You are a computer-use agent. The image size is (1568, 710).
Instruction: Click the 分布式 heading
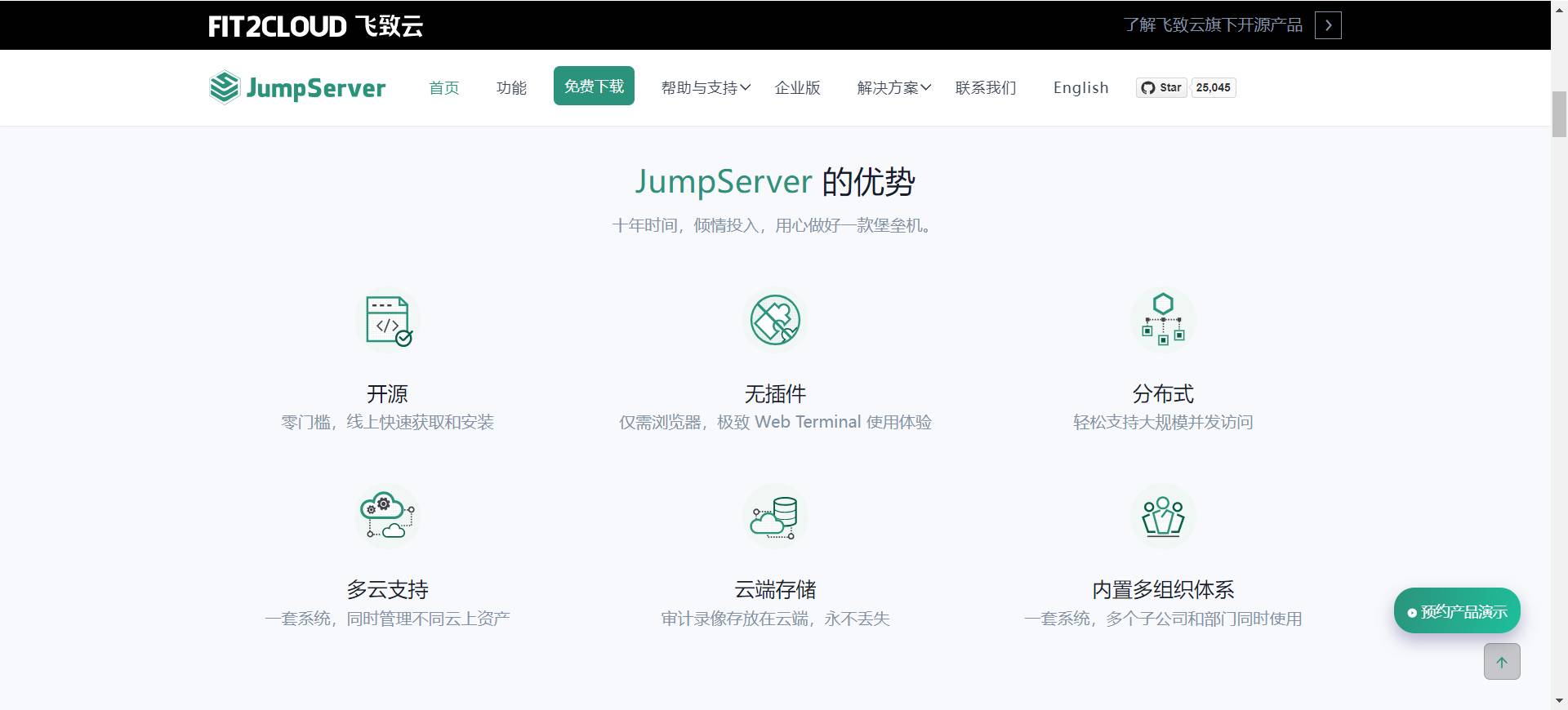point(1163,394)
